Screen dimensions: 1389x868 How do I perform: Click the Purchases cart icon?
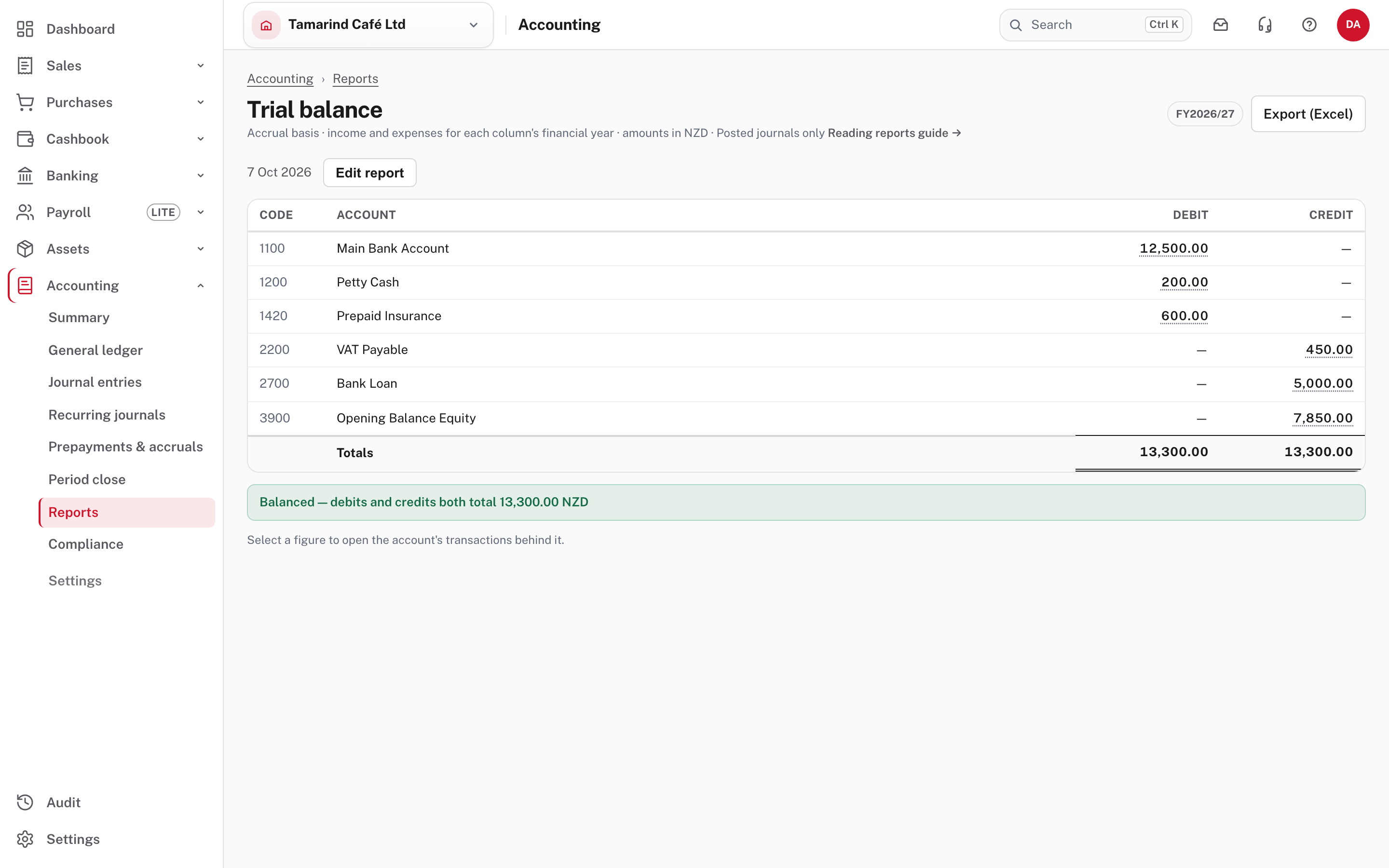point(25,102)
